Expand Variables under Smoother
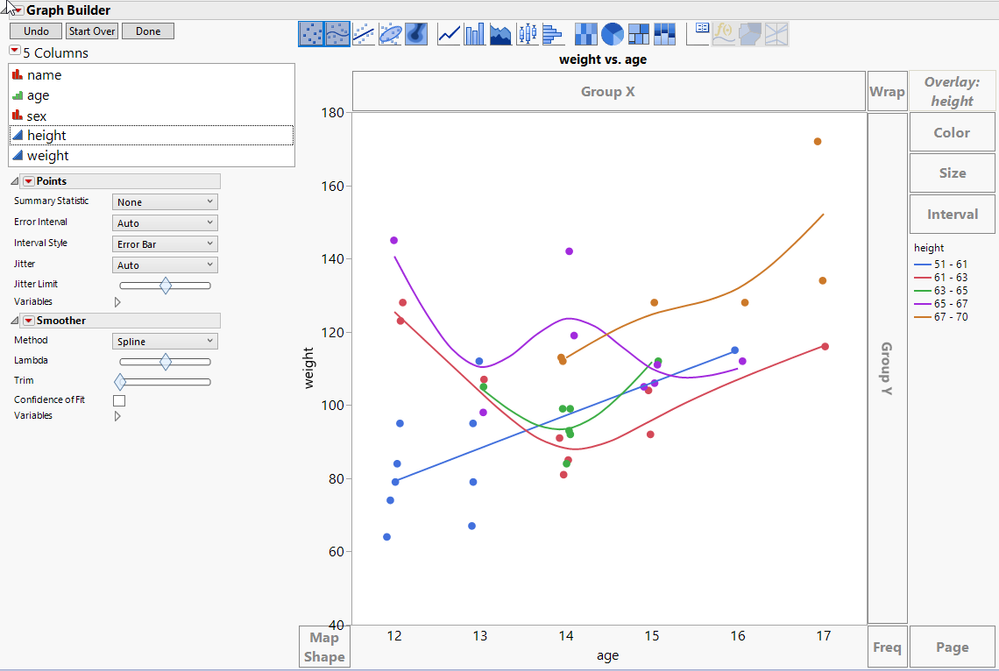The width and height of the screenshot is (999, 671). [x=117, y=416]
